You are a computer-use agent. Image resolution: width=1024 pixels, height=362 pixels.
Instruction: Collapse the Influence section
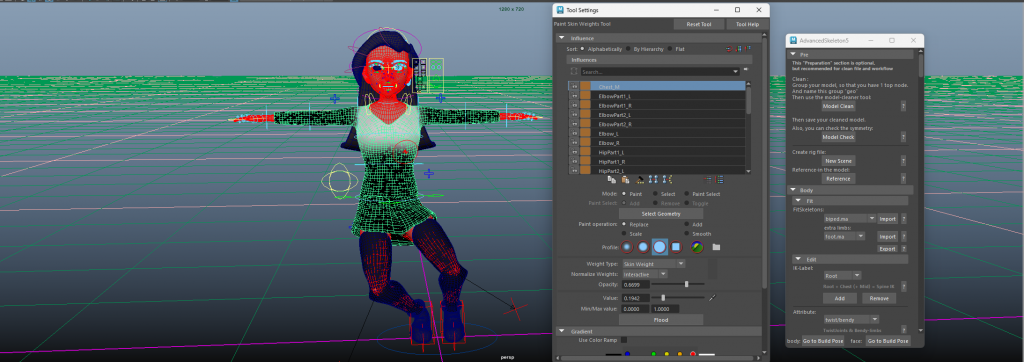[x=562, y=39]
